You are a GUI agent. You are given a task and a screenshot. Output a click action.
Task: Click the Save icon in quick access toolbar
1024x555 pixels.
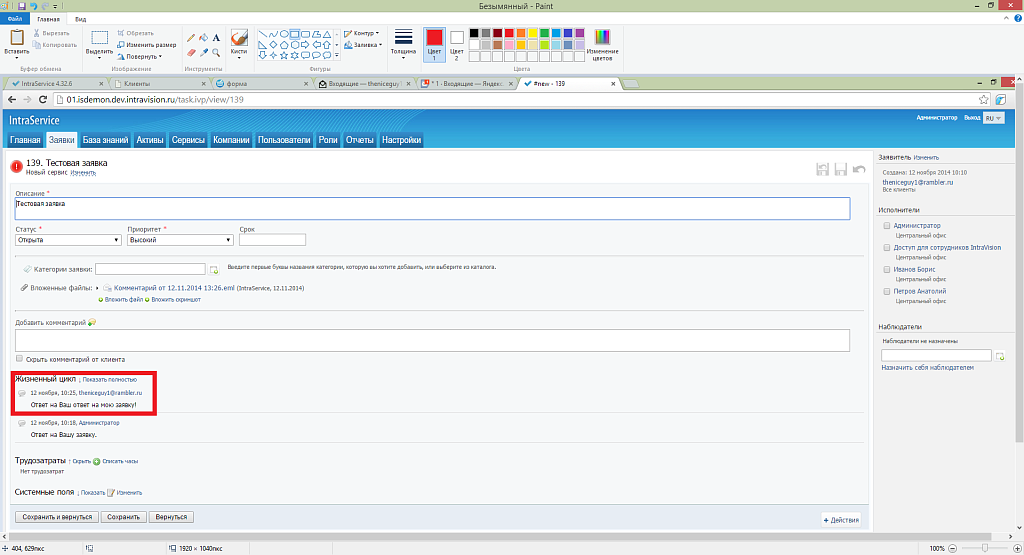21,6
